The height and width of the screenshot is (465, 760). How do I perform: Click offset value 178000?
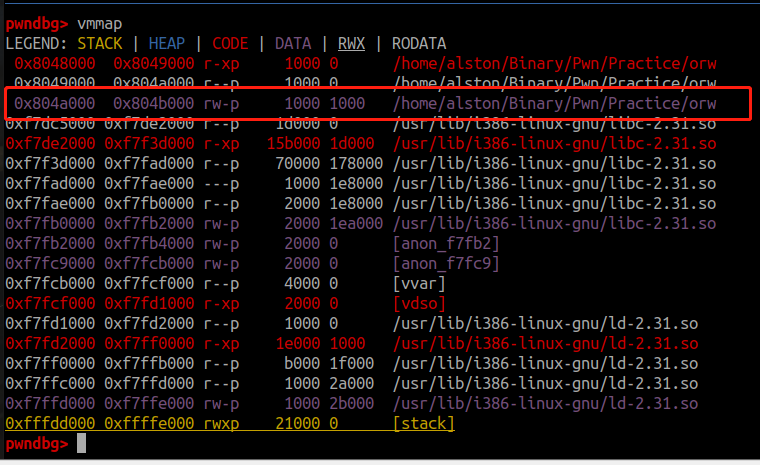[356, 163]
